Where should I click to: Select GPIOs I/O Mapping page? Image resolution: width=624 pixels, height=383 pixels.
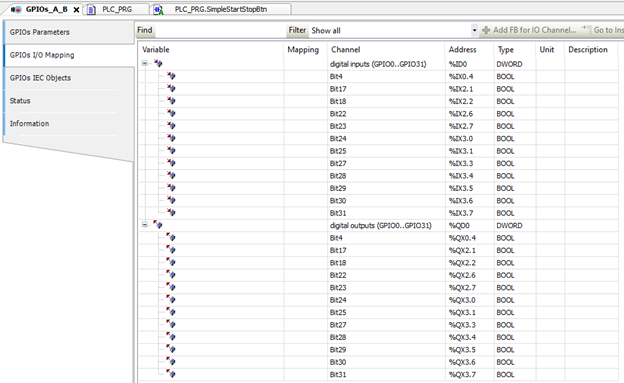(69, 55)
